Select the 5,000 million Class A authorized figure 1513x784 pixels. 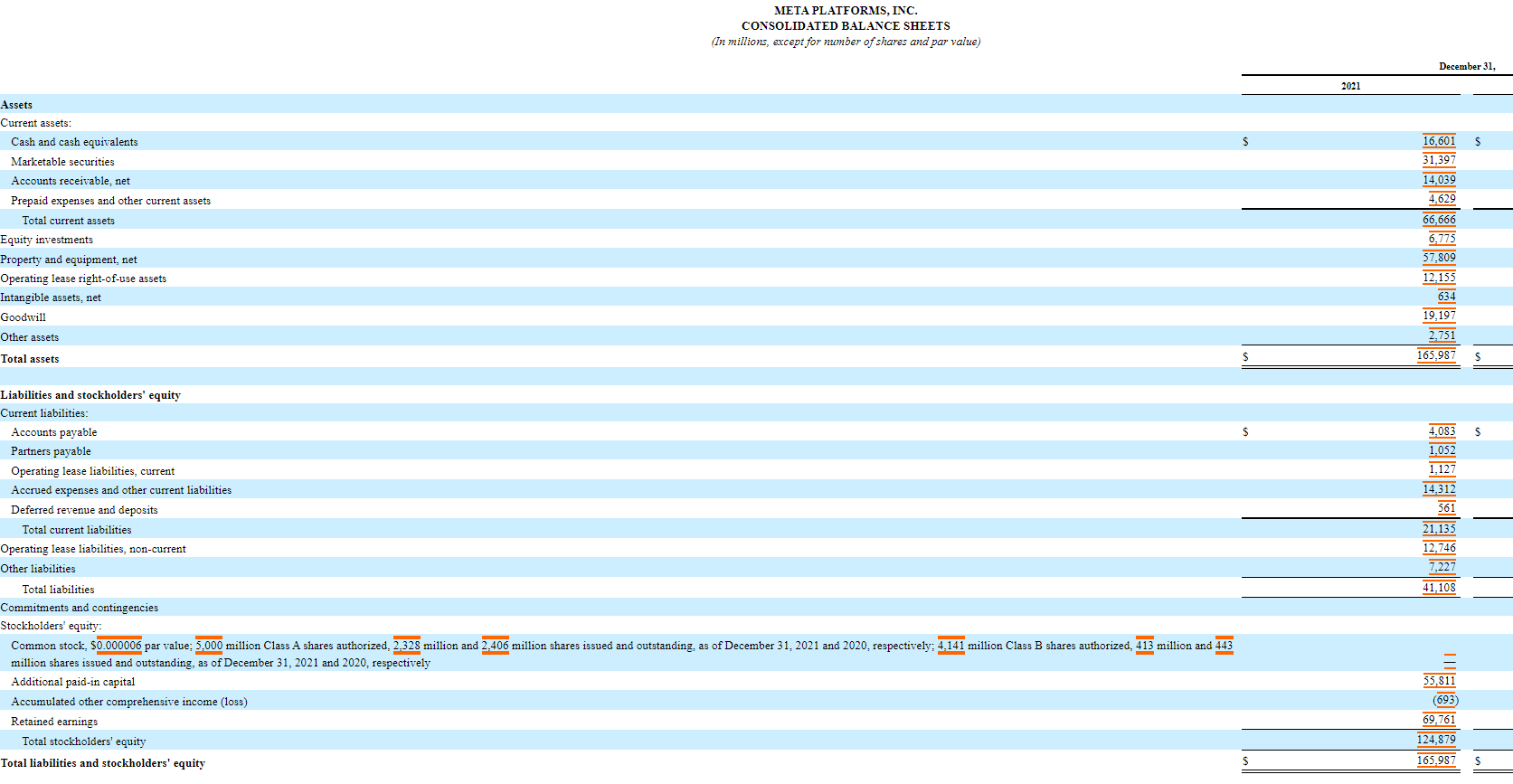coord(209,646)
